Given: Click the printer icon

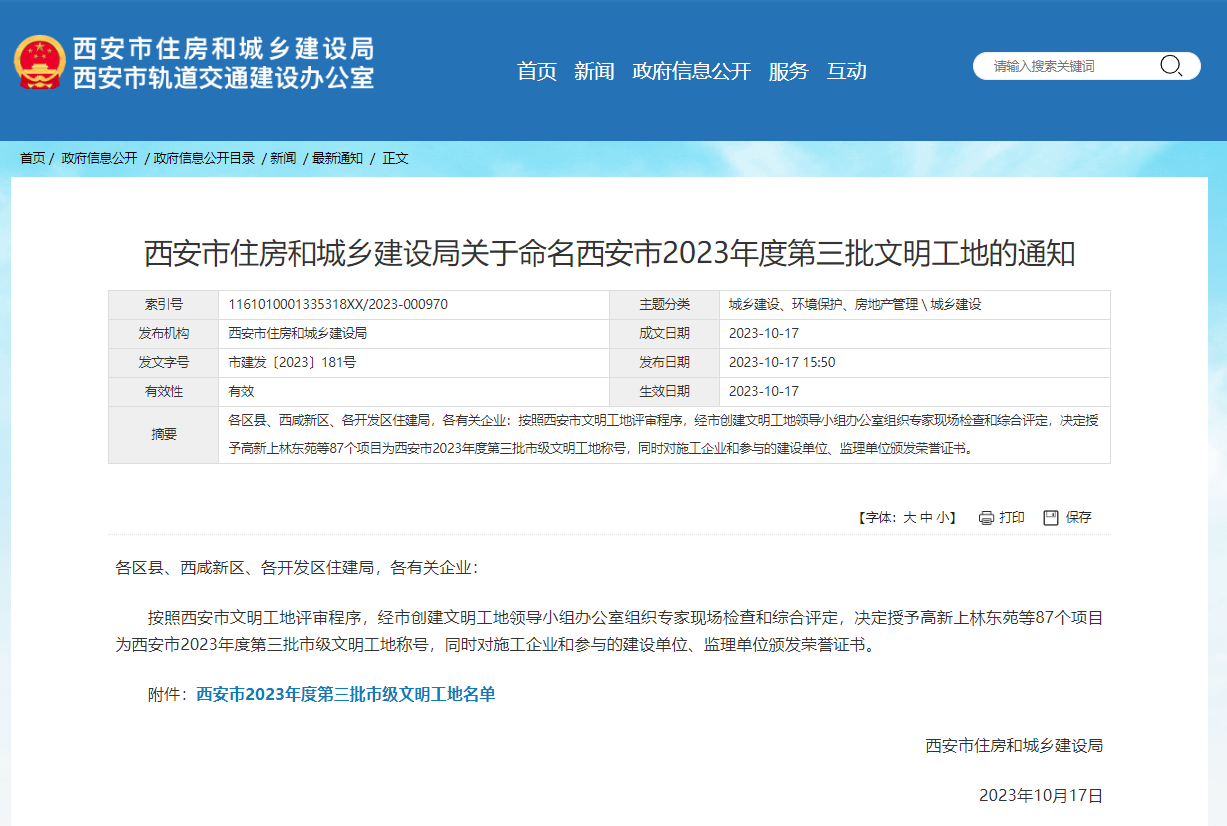Looking at the screenshot, I should 986,518.
